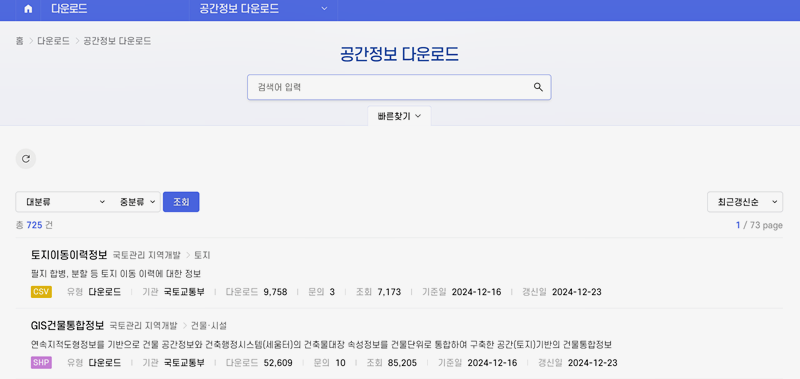
Task: Click the 1 / 73 page indicator
Action: [x=759, y=225]
